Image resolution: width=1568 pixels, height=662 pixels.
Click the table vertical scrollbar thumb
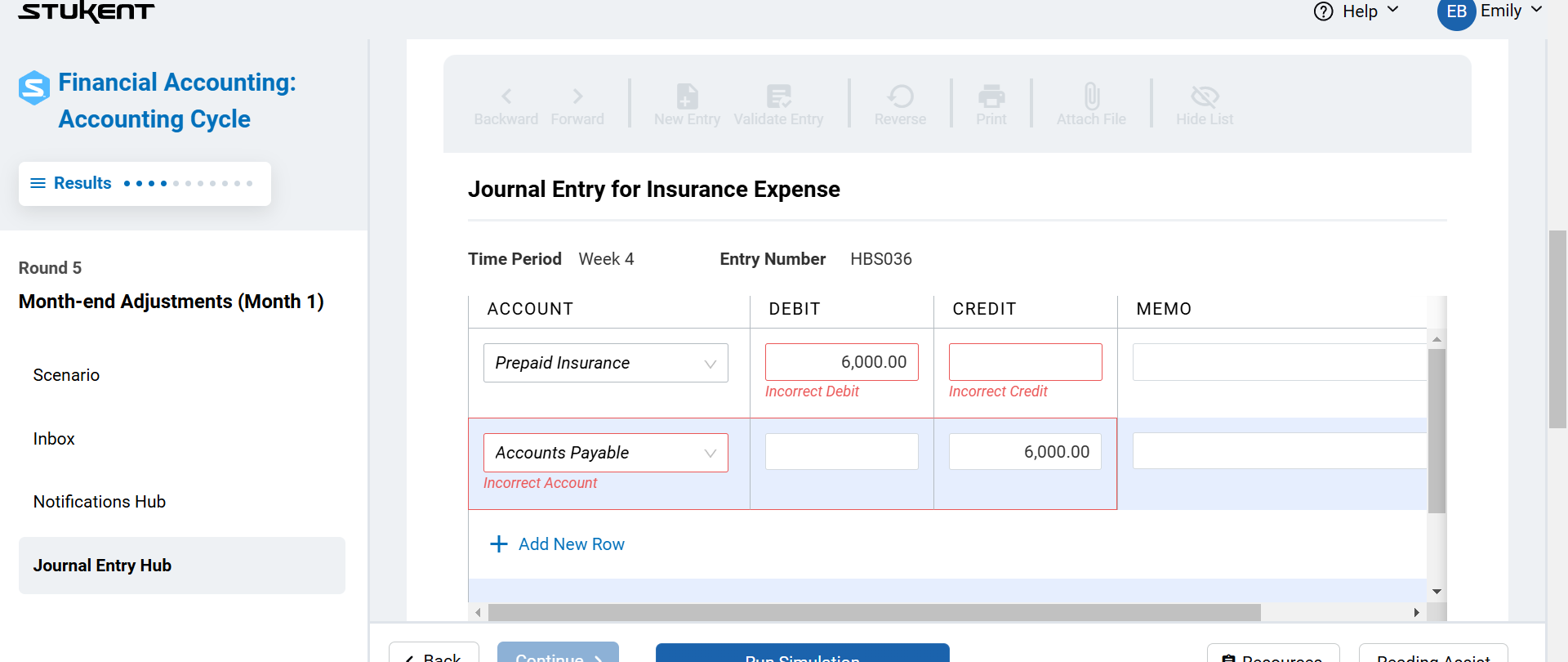[x=1437, y=431]
